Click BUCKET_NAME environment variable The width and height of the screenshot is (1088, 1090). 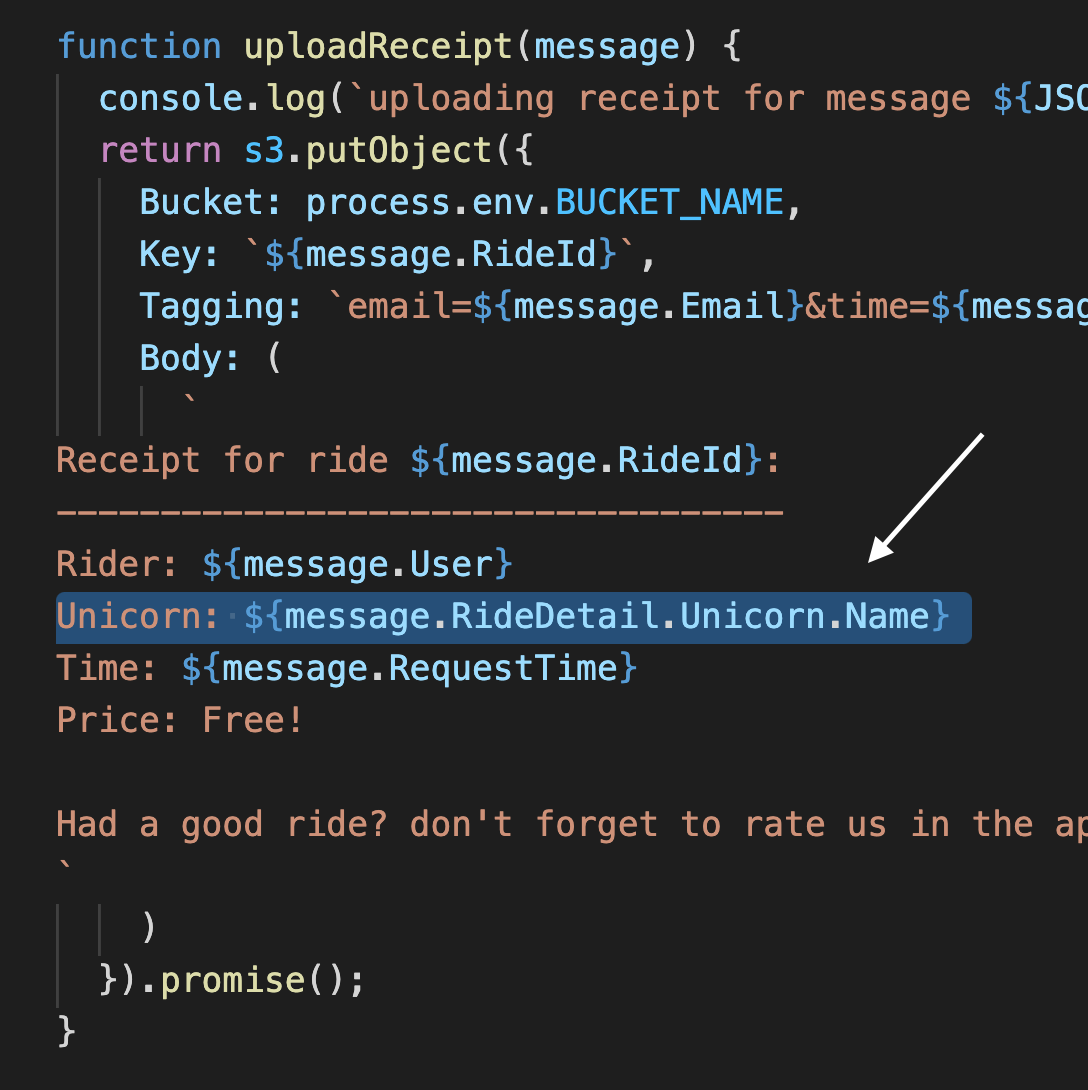coord(669,203)
